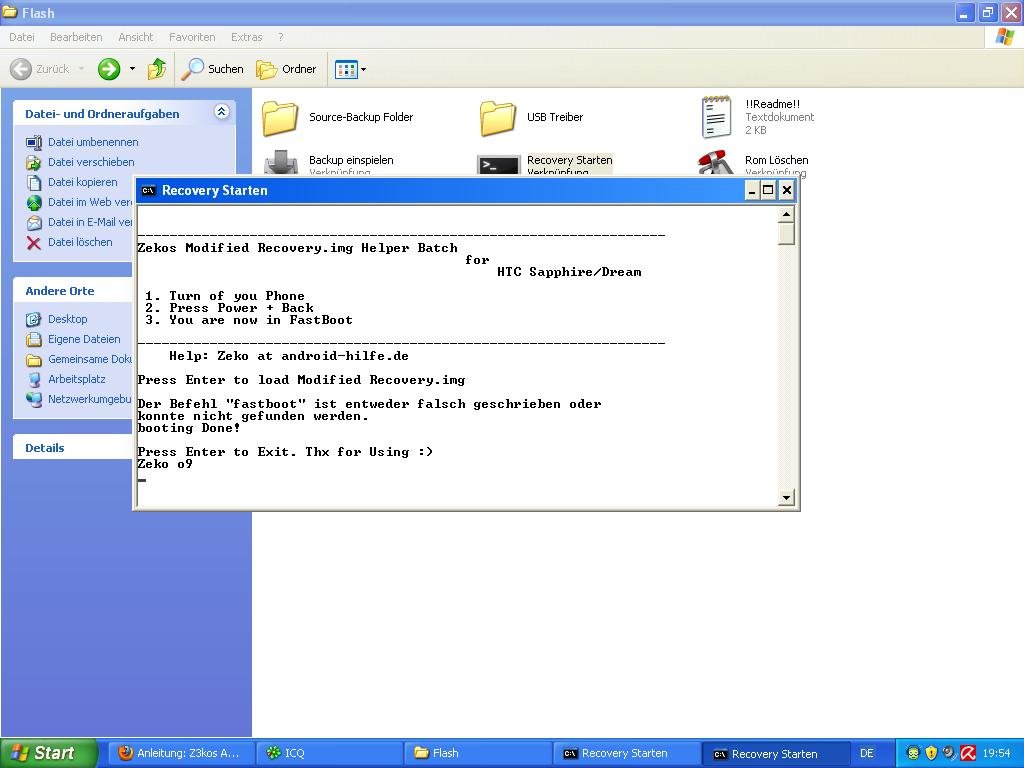Click Datei verschieben link
Image resolution: width=1024 pixels, height=768 pixels.
click(x=91, y=162)
